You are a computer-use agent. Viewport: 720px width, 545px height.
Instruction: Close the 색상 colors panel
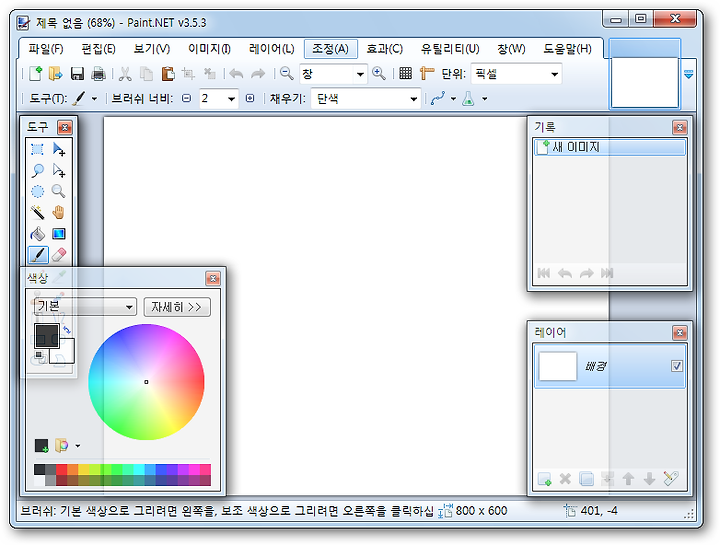click(x=213, y=278)
